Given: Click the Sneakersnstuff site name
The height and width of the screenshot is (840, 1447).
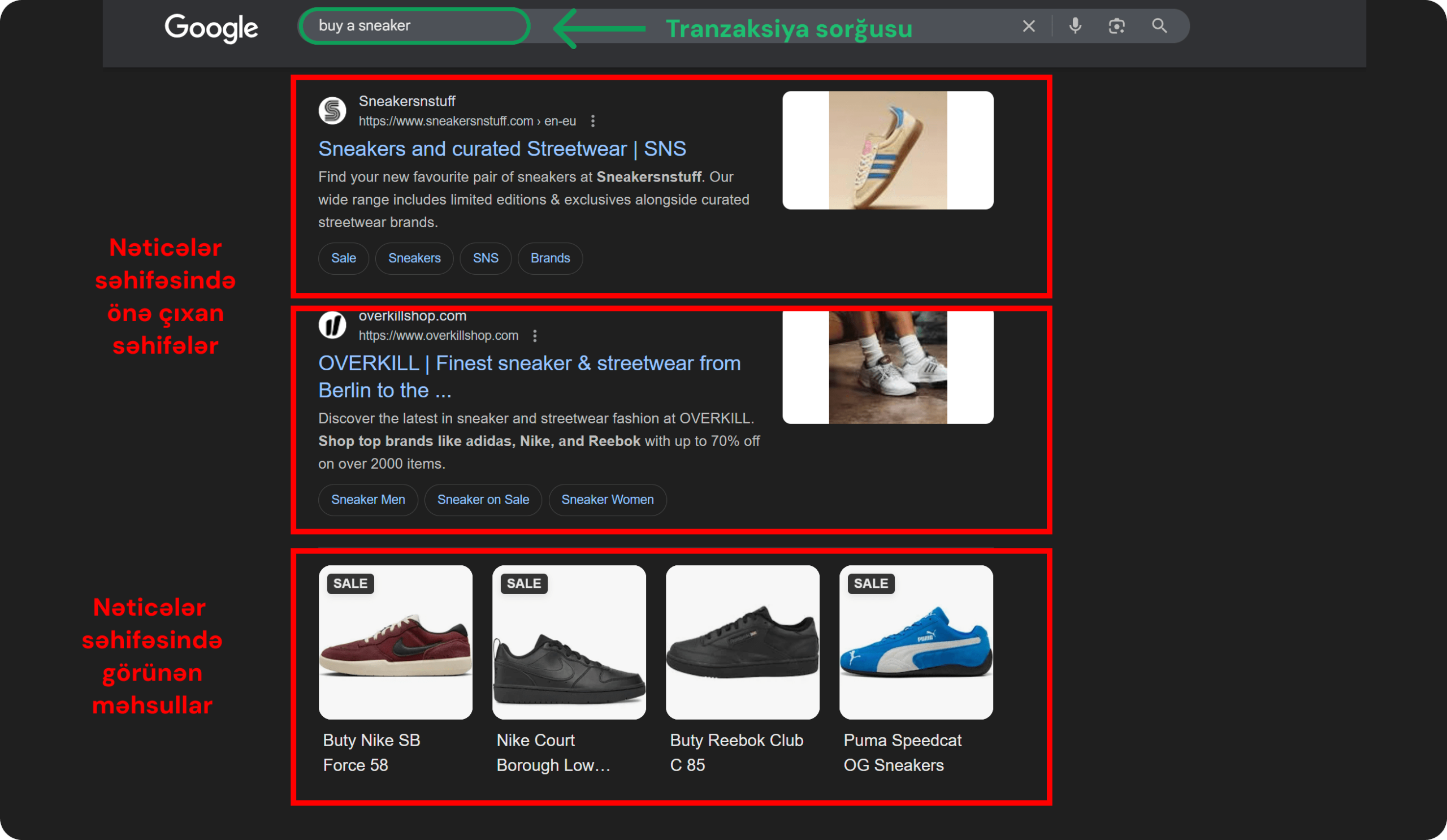Looking at the screenshot, I should point(406,101).
